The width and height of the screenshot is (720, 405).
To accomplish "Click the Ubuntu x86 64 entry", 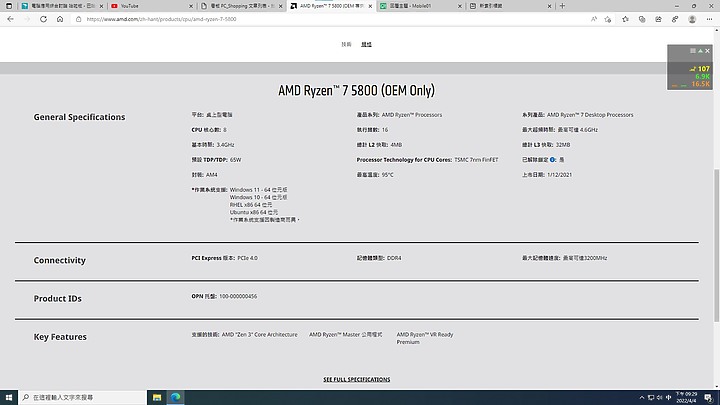I will 253,212.
